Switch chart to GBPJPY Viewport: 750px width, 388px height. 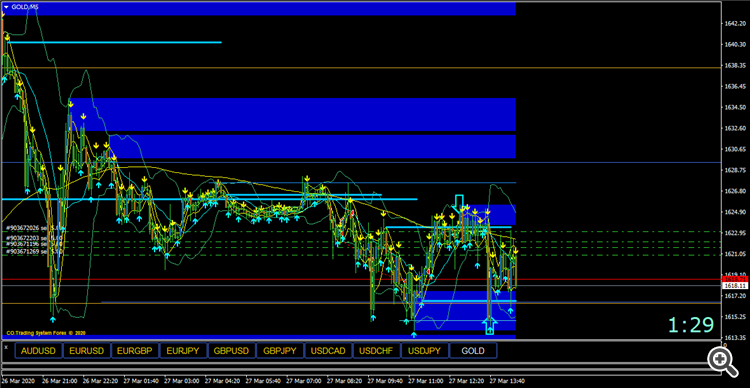tap(280, 351)
